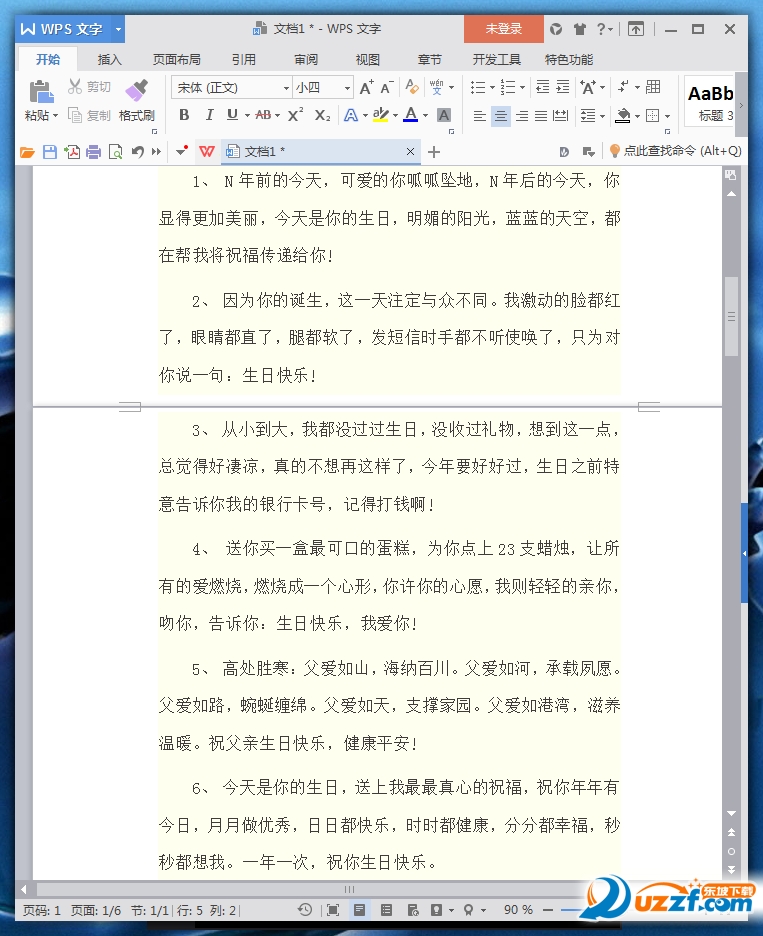Viewport: 763px width, 936px height.
Task: Click the 未登录 login button
Action: pos(503,29)
